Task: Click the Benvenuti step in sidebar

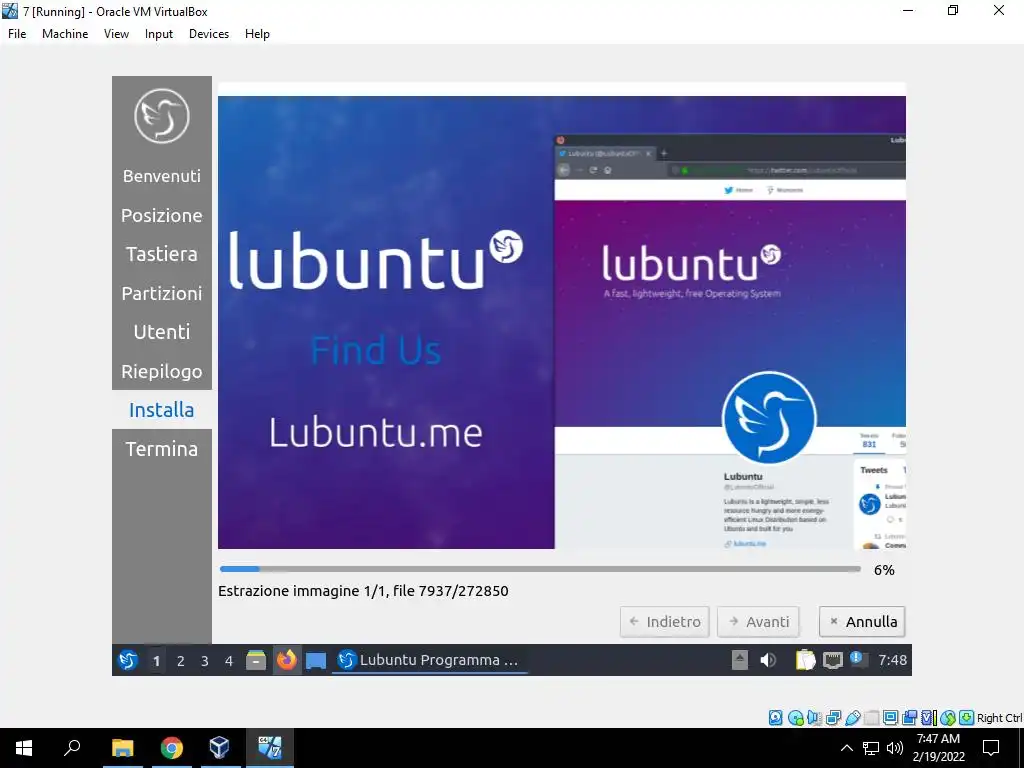Action: click(x=162, y=176)
